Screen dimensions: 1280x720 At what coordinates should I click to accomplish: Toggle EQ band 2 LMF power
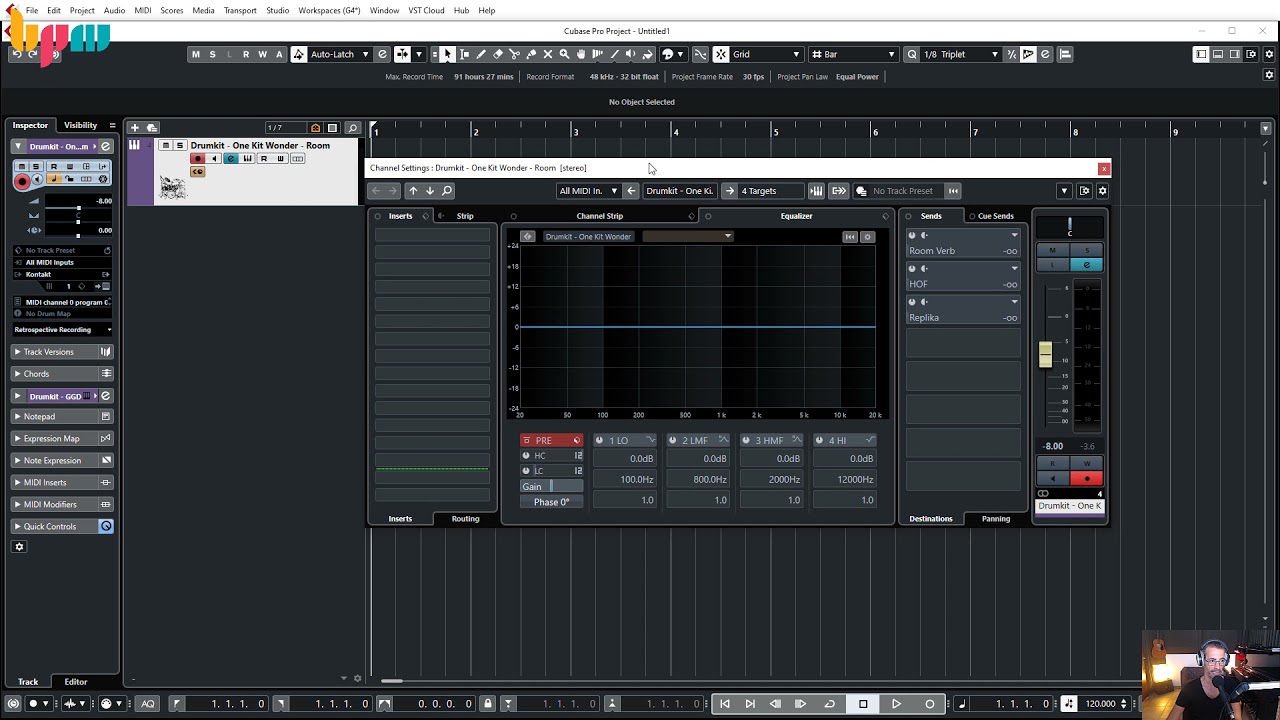tap(673, 441)
